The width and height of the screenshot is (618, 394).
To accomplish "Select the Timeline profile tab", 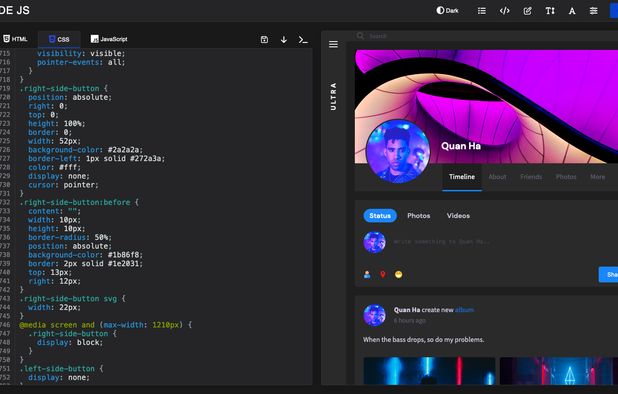I will coord(462,177).
